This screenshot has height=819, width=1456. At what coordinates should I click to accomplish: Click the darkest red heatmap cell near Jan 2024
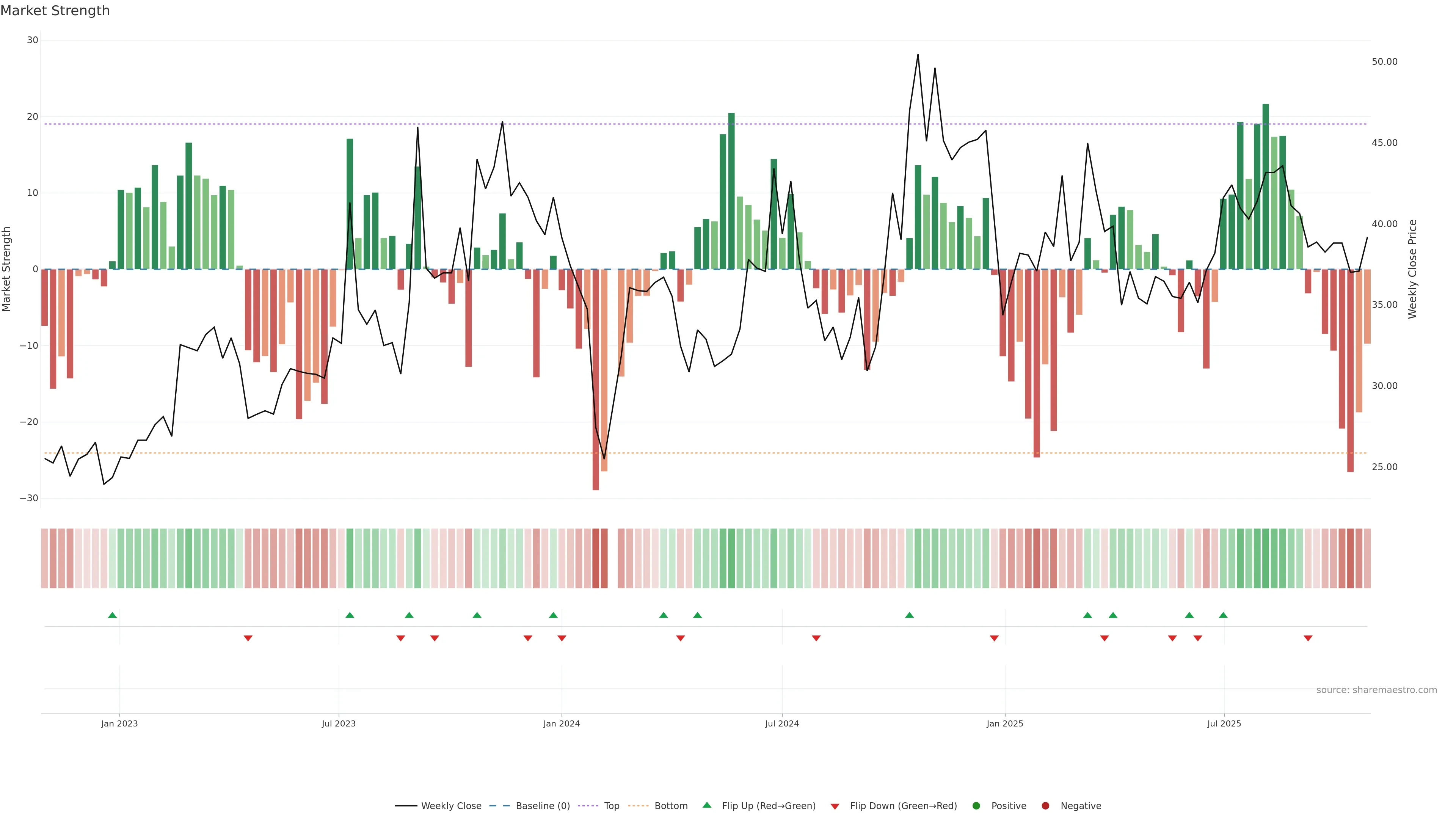point(596,558)
